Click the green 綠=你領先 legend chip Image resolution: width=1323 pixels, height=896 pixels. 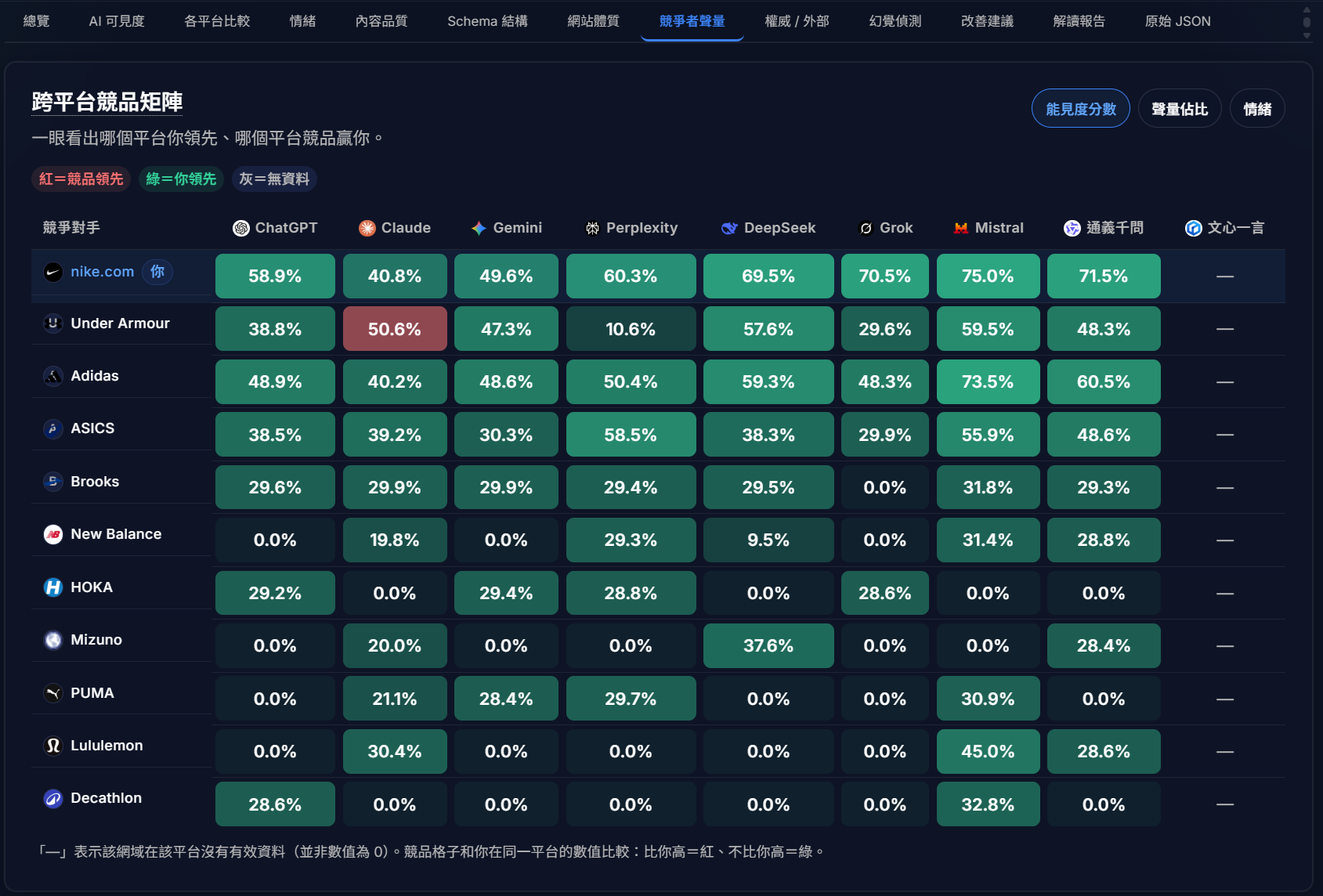[181, 179]
